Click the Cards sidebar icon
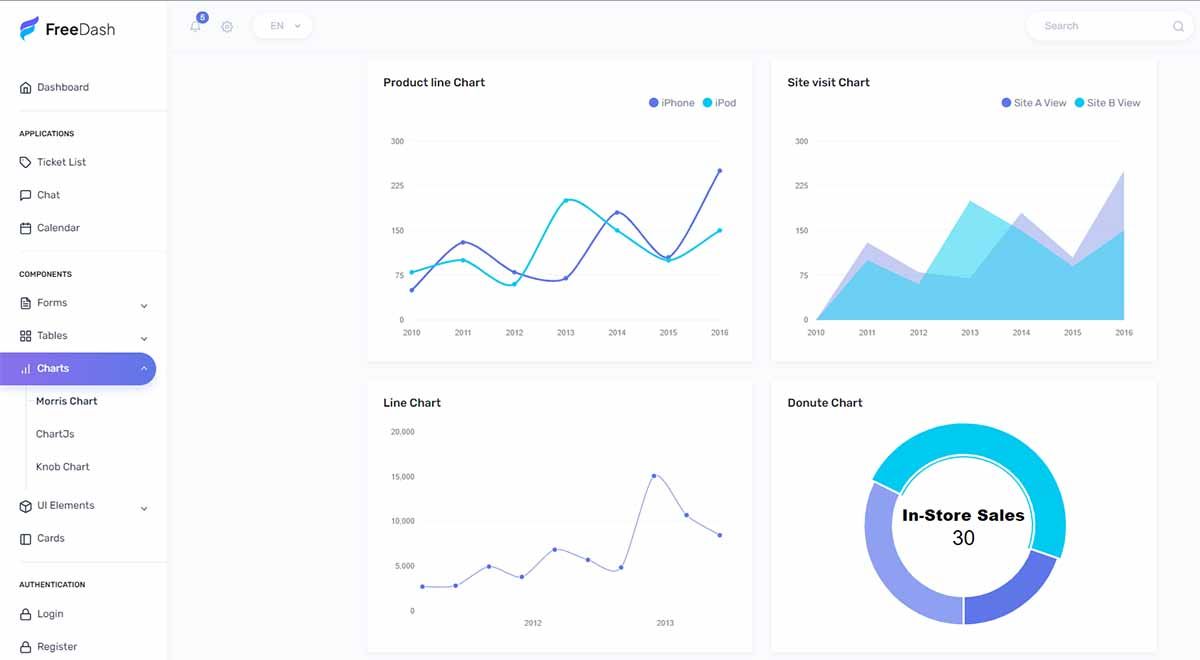The width and height of the screenshot is (1200, 660). (x=23, y=538)
